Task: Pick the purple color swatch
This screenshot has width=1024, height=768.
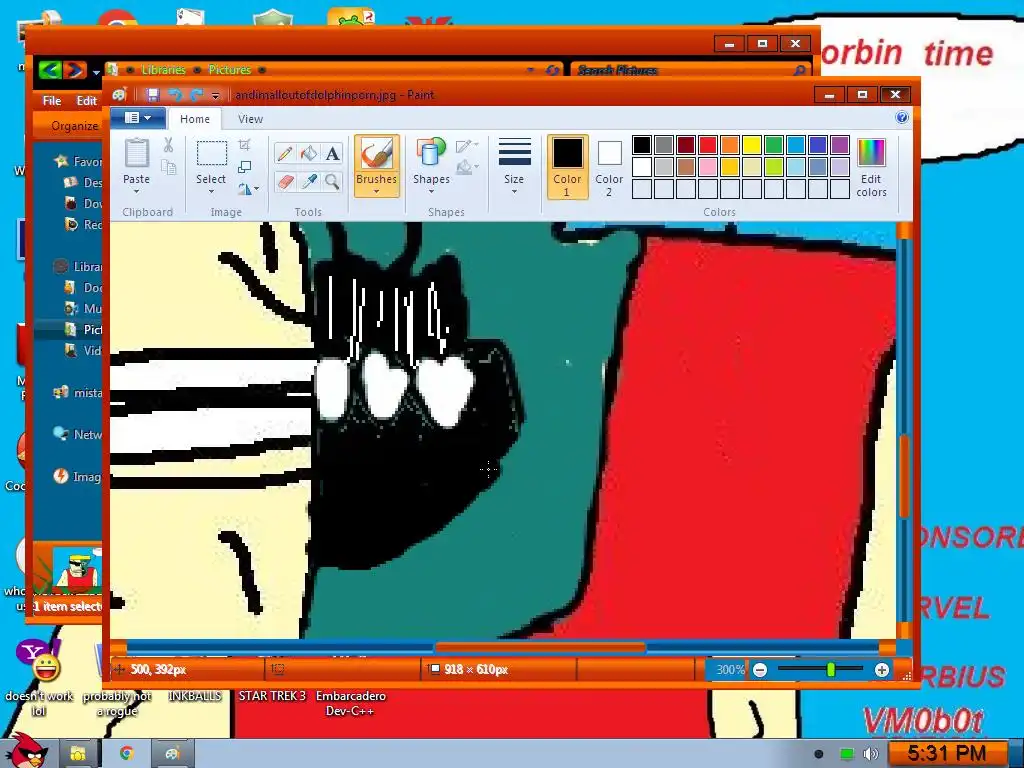Action: pos(840,145)
